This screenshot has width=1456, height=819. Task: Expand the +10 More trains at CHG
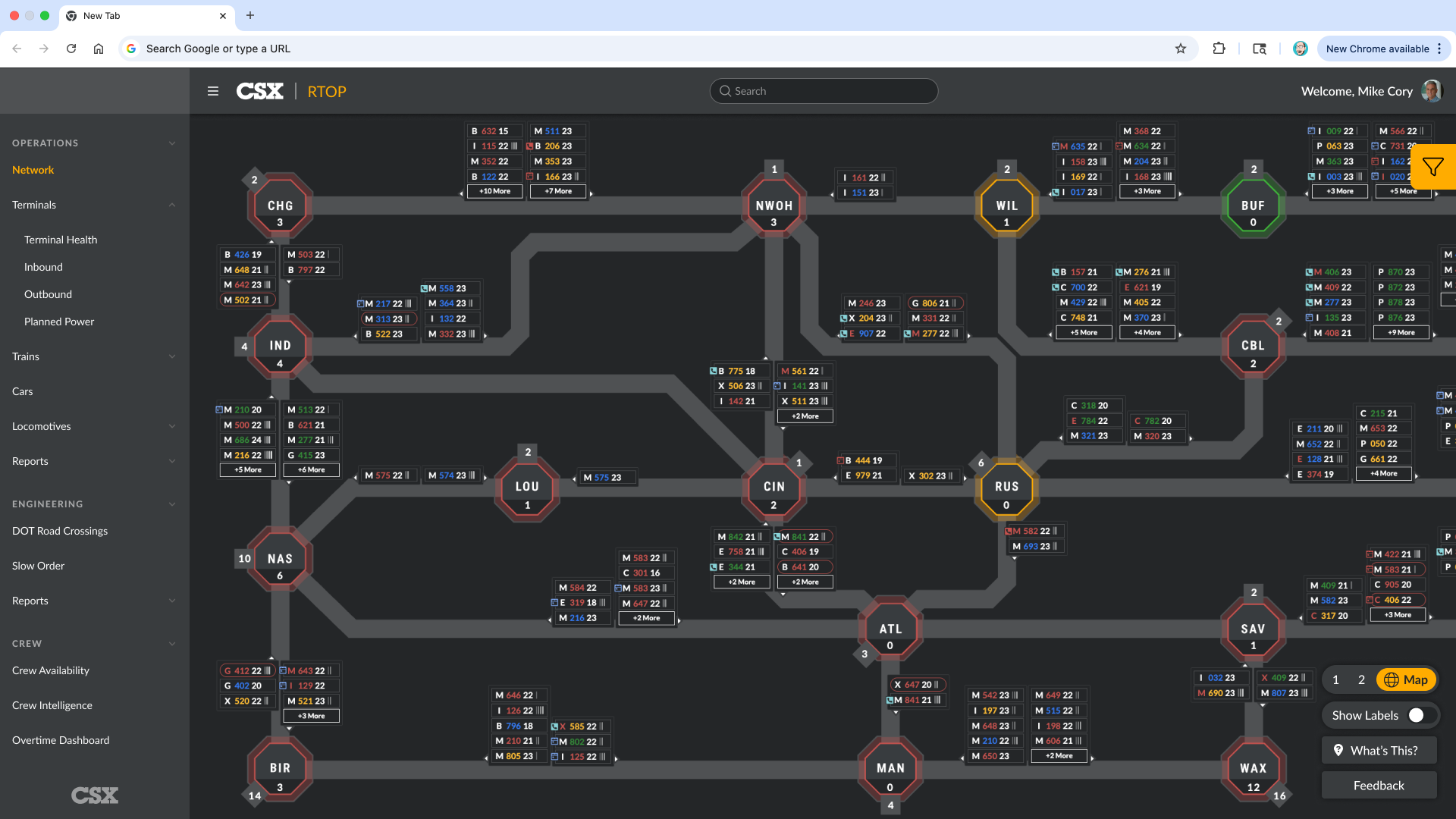coord(494,191)
